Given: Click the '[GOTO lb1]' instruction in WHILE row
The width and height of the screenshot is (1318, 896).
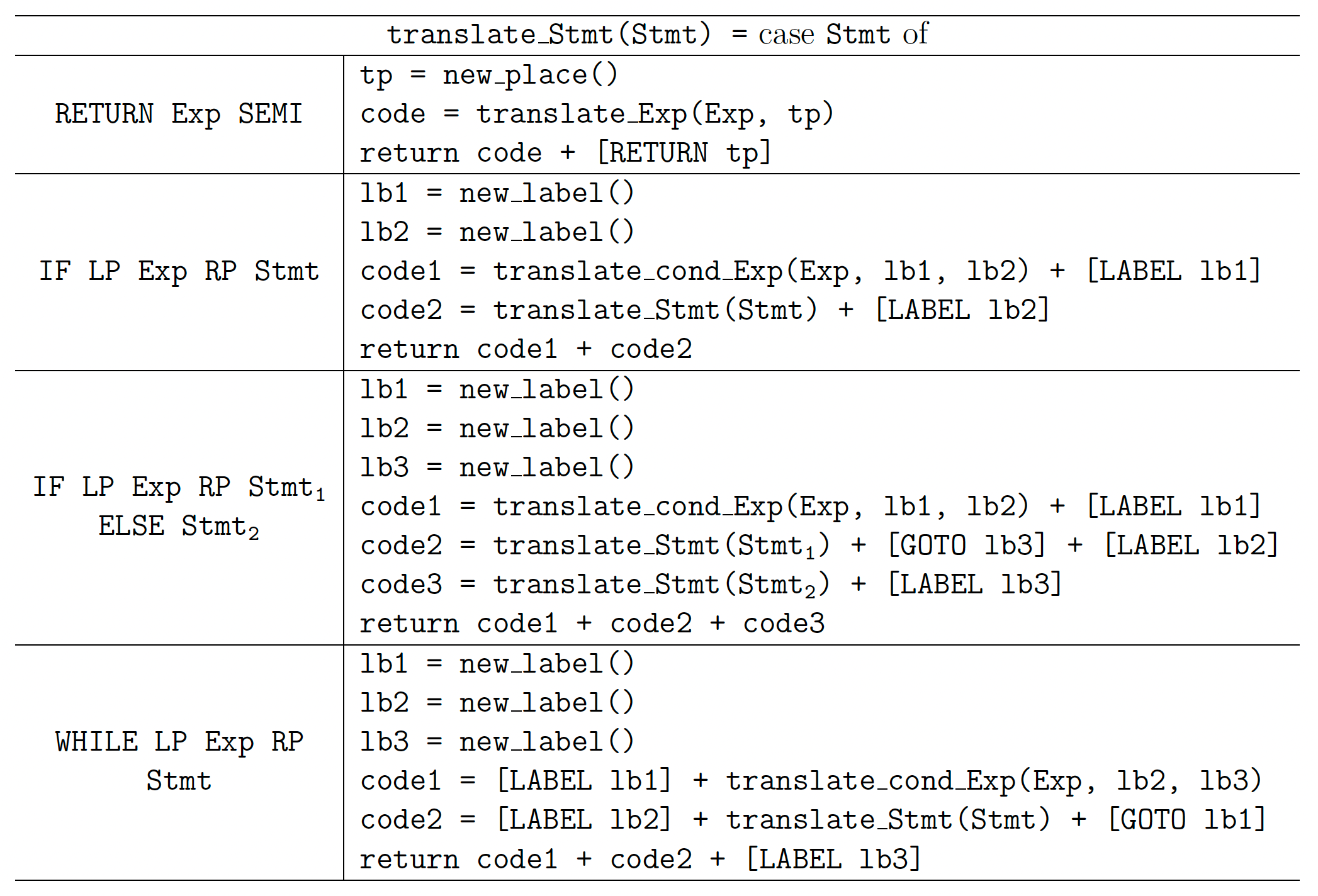Looking at the screenshot, I should 1186,820.
